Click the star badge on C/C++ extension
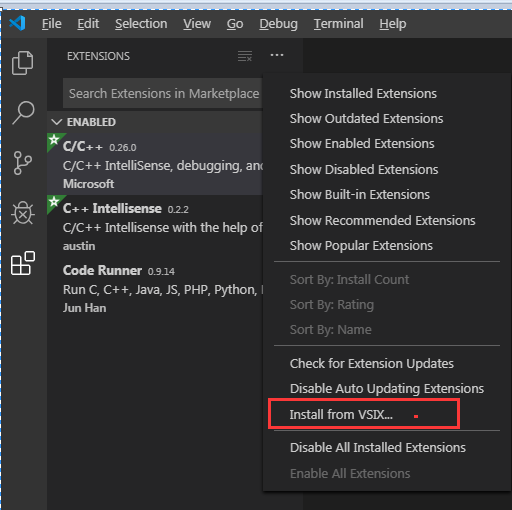 click(x=54, y=140)
